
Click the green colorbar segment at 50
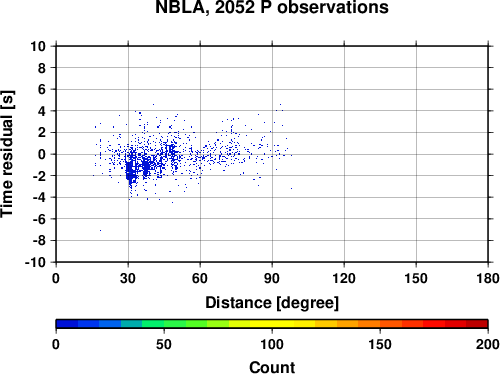(175, 324)
